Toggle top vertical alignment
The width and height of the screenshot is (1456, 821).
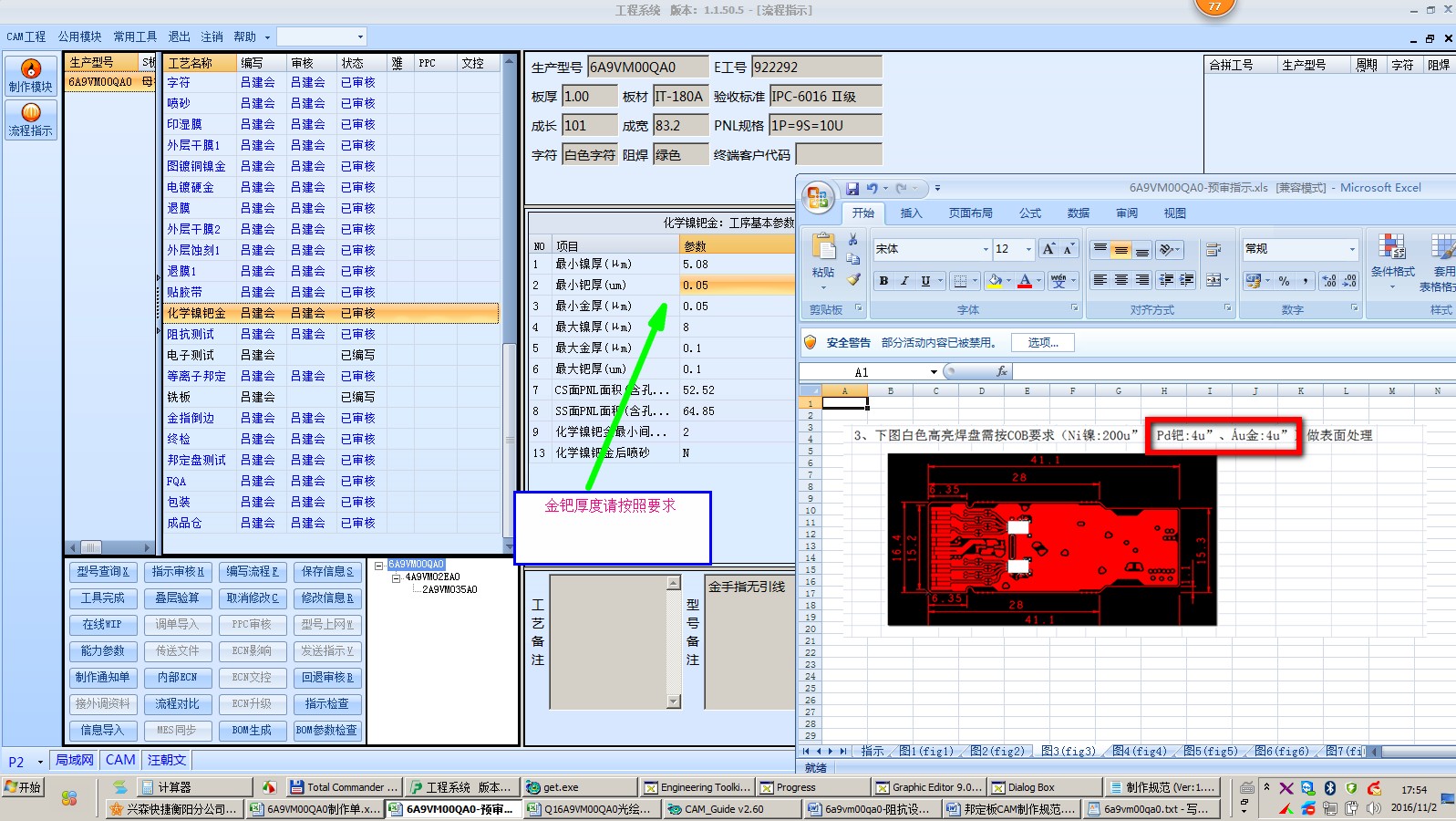coord(1100,249)
